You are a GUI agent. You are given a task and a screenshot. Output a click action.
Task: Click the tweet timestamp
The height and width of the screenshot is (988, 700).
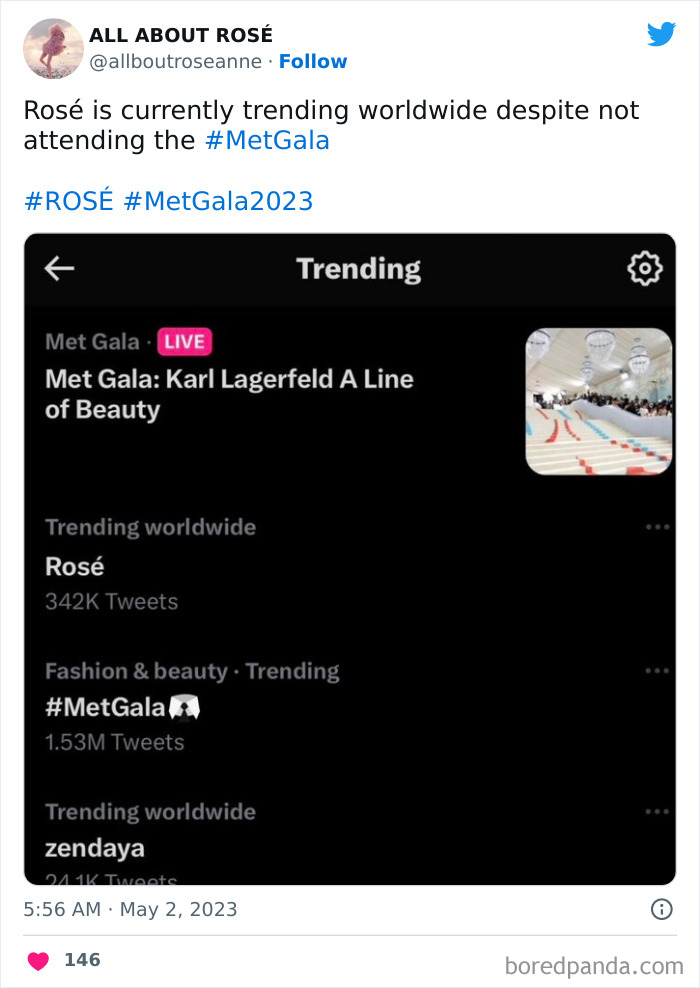129,909
